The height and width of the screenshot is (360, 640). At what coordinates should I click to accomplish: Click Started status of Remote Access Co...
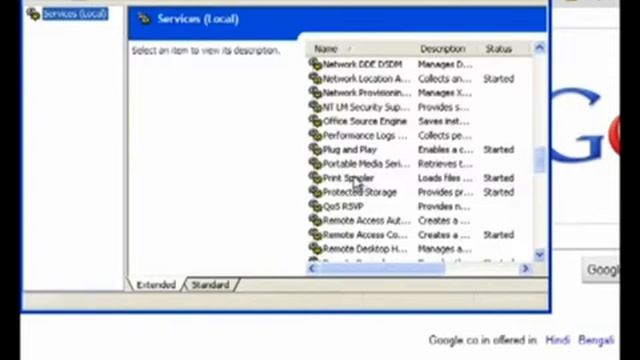click(x=498, y=235)
